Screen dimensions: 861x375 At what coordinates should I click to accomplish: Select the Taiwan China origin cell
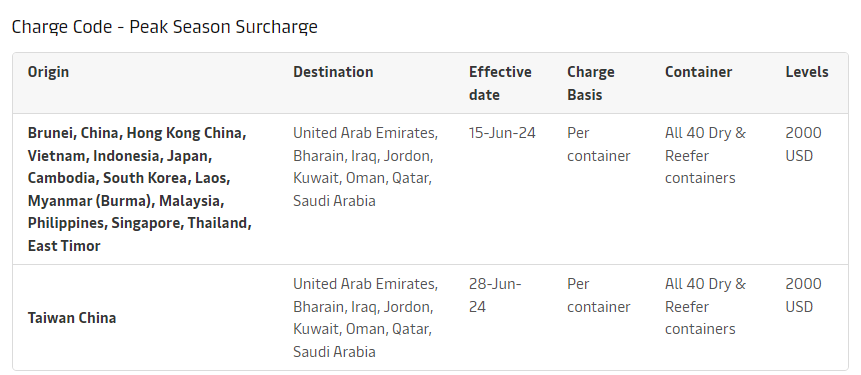click(72, 318)
